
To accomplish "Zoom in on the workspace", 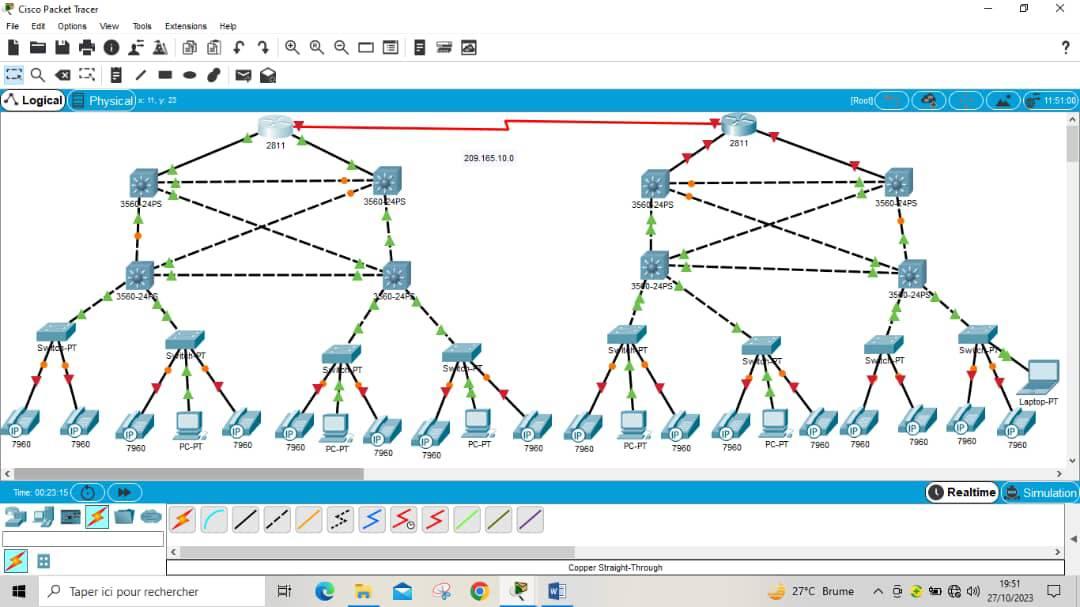I will click(292, 48).
